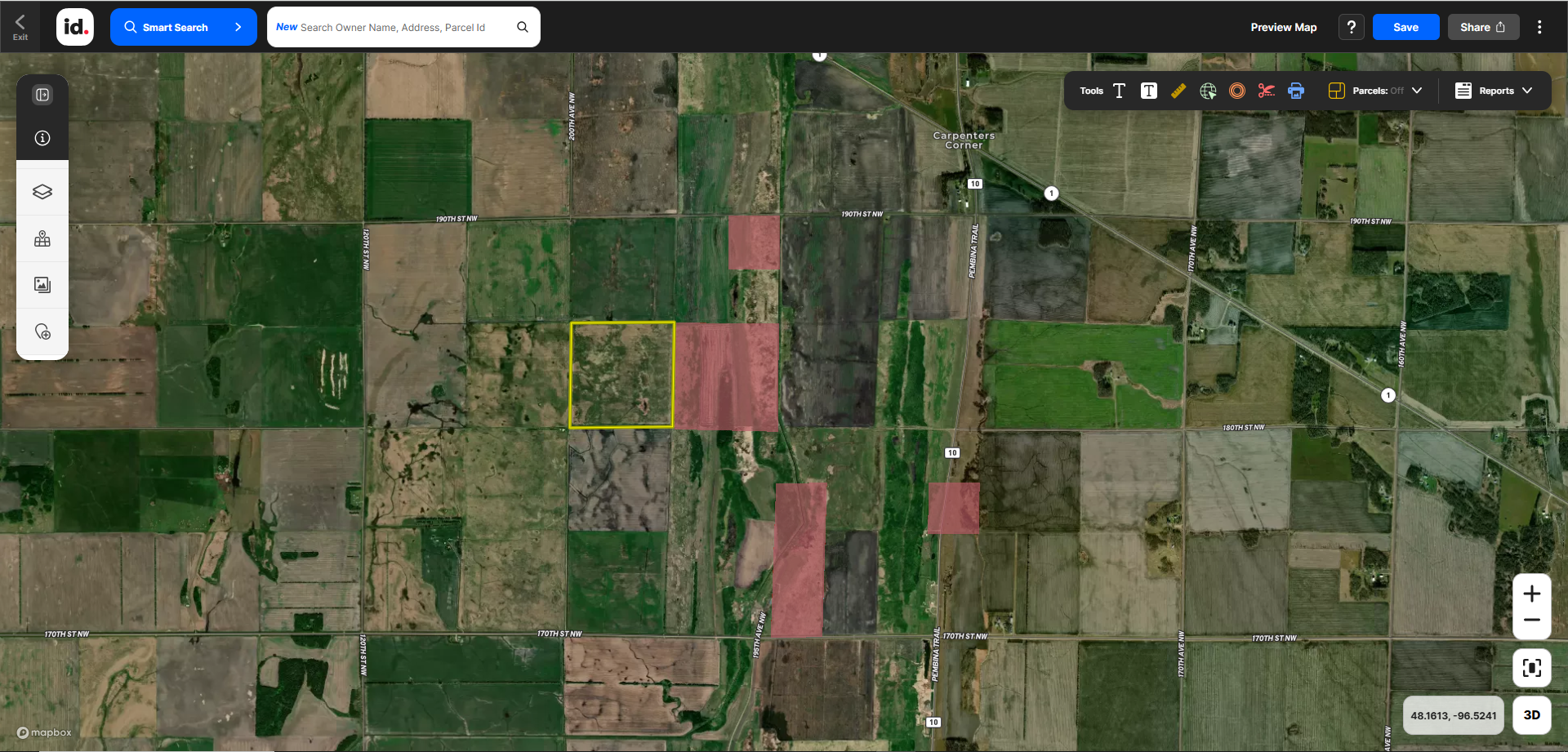This screenshot has height=752, width=1568.
Task: Click the scissors cut tool
Action: tap(1266, 91)
